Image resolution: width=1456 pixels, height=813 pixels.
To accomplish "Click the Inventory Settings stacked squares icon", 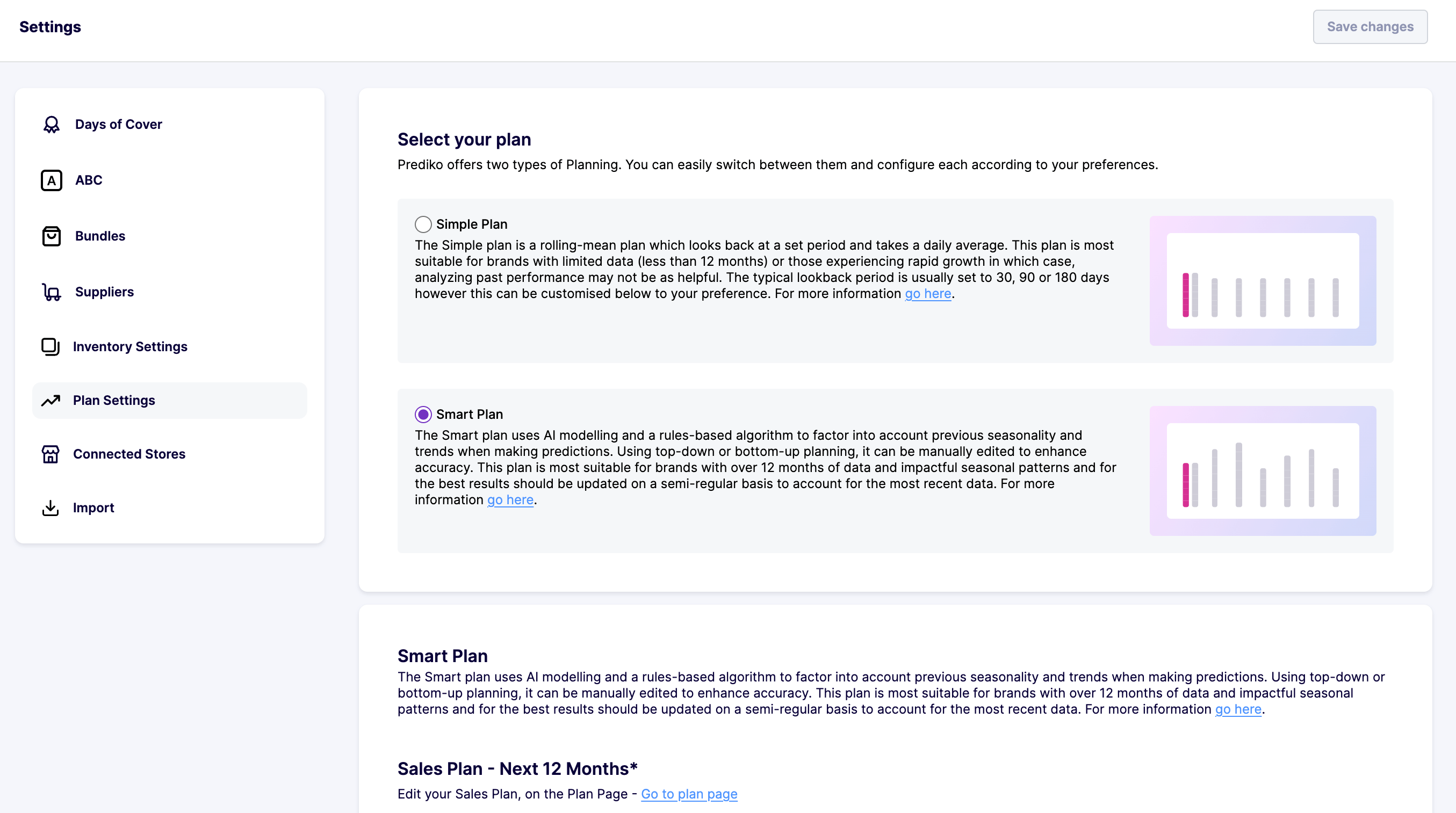I will click(x=51, y=346).
